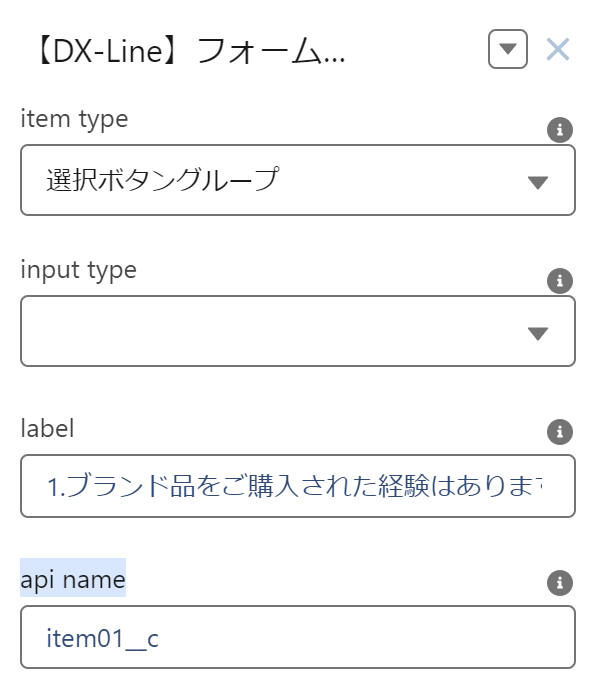Screen dimensions: 600x688
Task: Focus the label text input field
Action: [x=298, y=487]
